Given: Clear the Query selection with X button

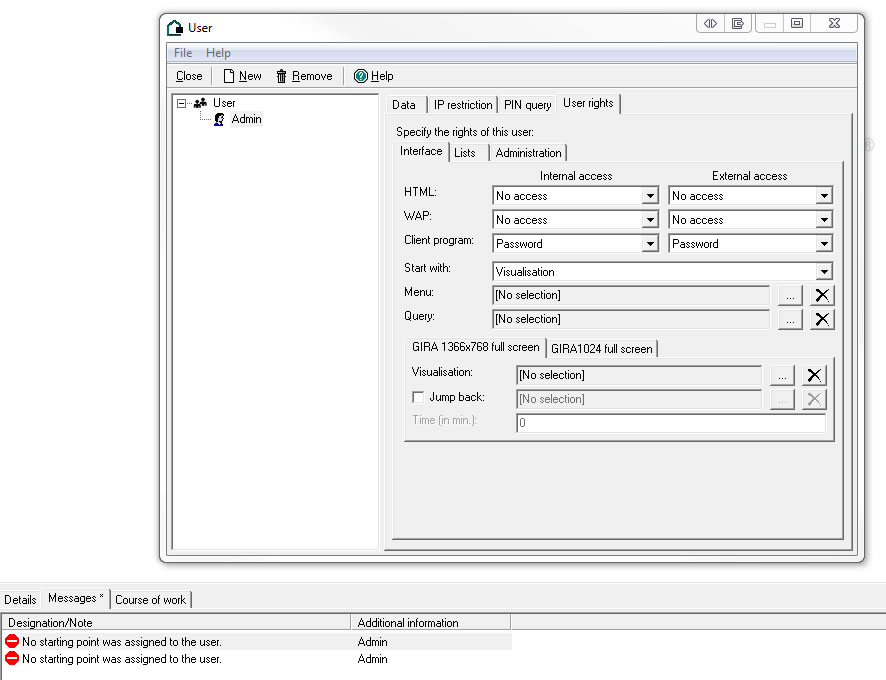Looking at the screenshot, I should coord(822,319).
